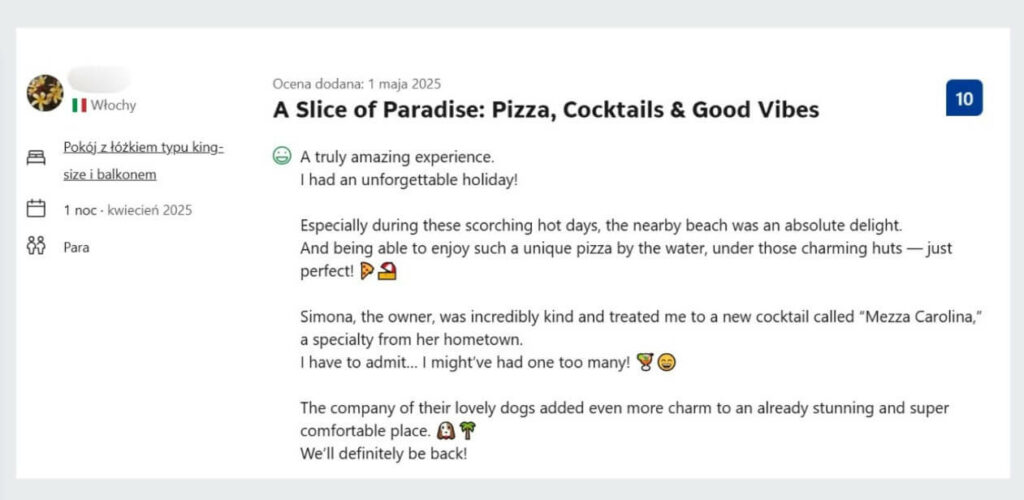Click the bed icon beside room type
Screen dimensions: 1024x500
tap(36, 157)
